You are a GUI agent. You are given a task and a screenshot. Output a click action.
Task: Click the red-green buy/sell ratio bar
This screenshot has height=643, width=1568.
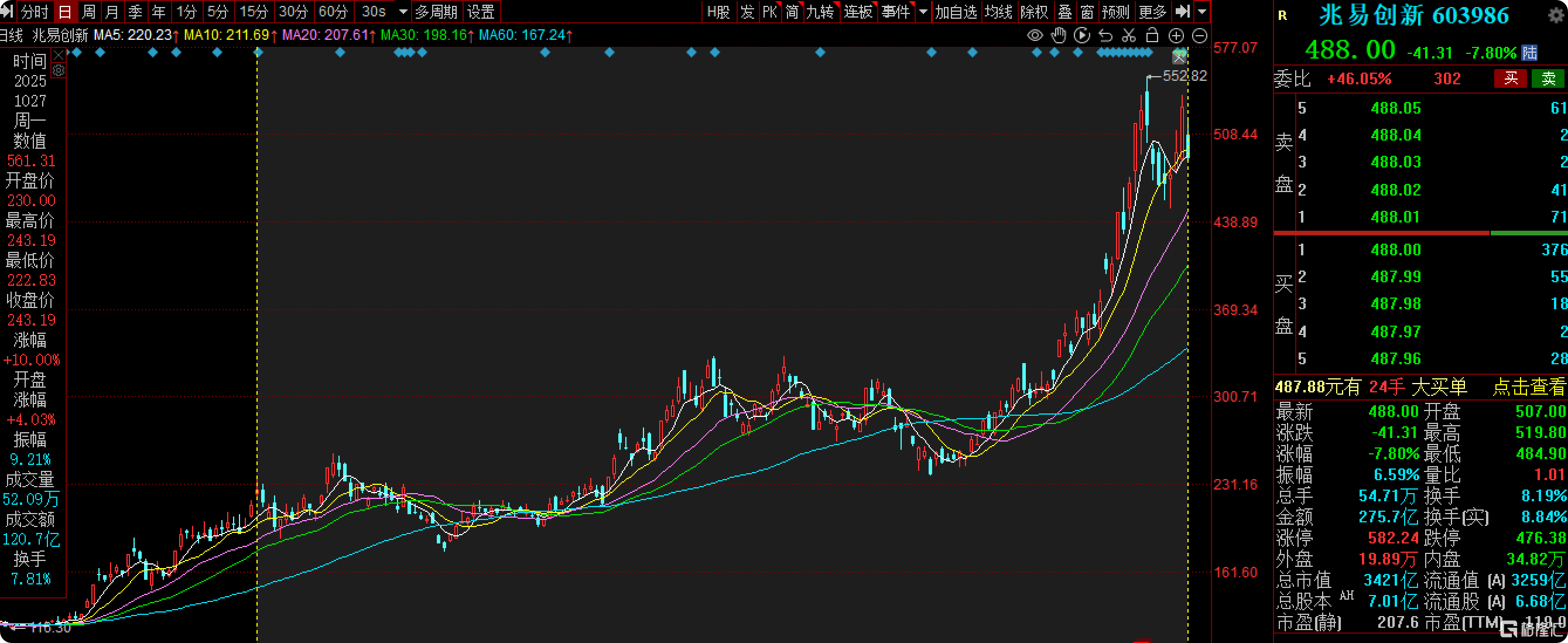point(1420,233)
